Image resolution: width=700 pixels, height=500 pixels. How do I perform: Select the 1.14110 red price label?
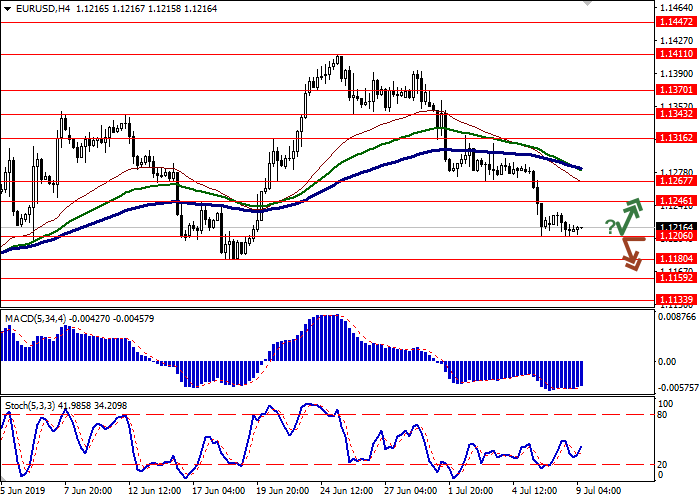[x=675, y=55]
